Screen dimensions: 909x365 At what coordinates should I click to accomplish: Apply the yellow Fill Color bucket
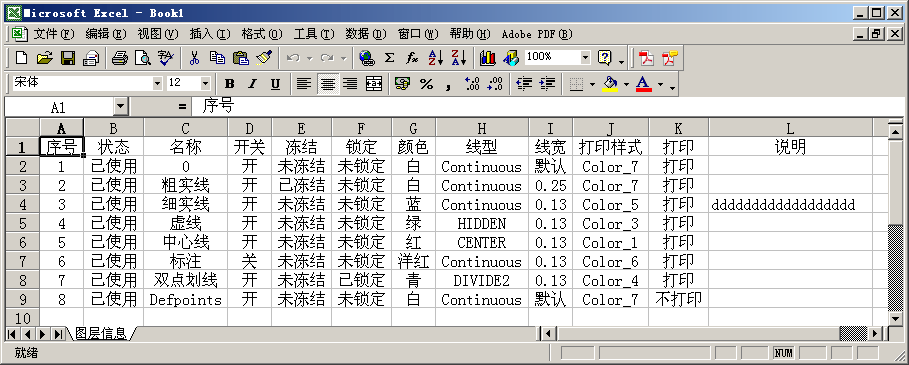pyautogui.click(x=610, y=84)
